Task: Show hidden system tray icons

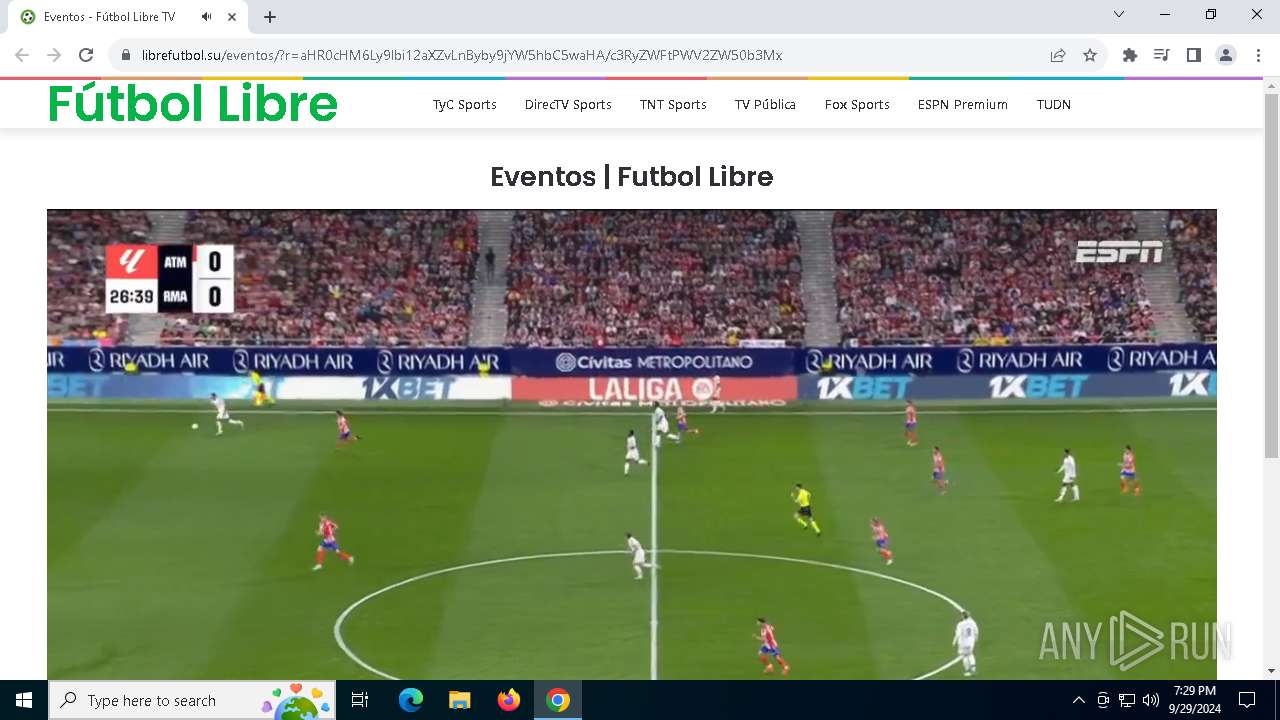Action: (x=1078, y=700)
